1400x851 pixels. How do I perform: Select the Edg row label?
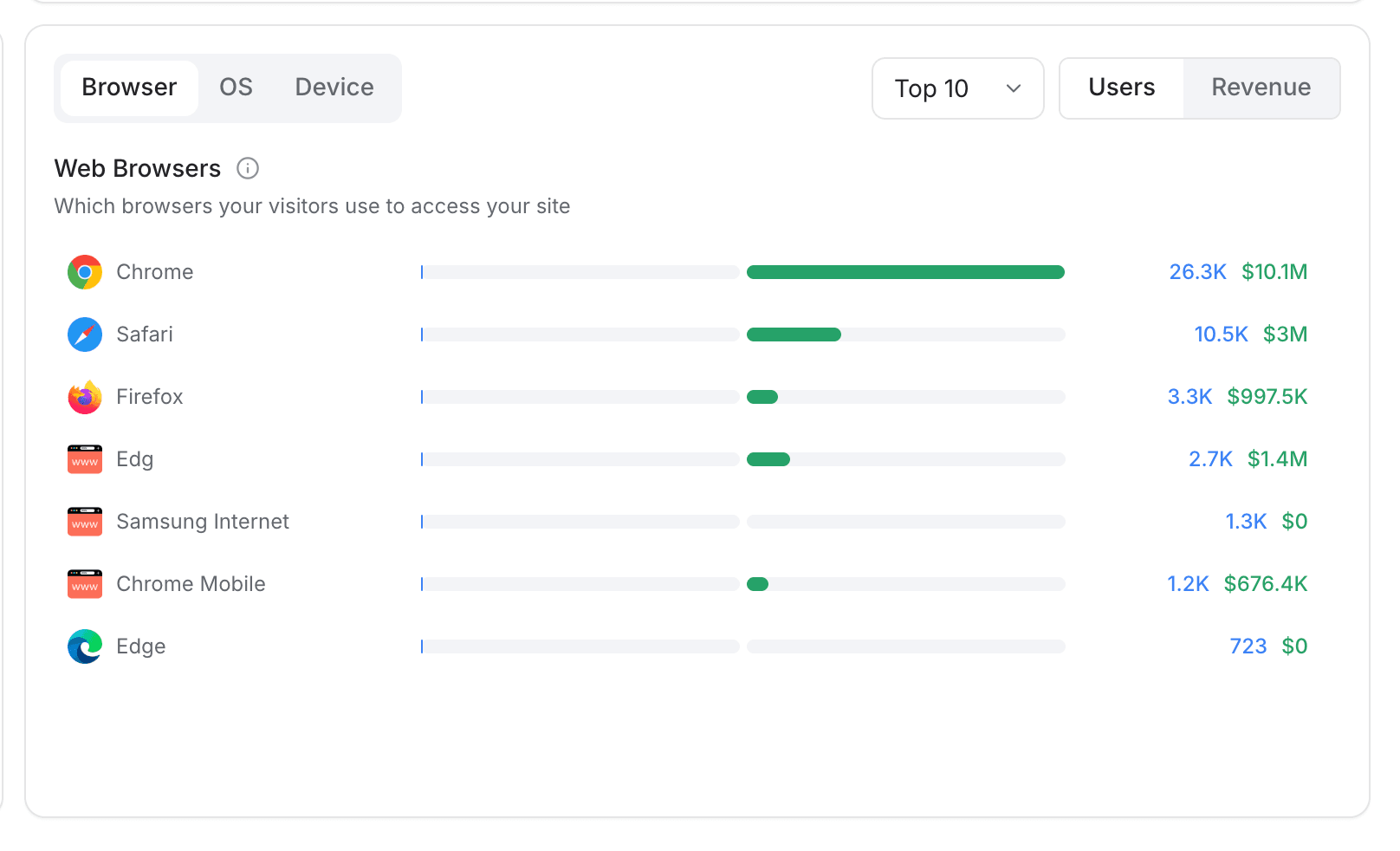pos(135,459)
